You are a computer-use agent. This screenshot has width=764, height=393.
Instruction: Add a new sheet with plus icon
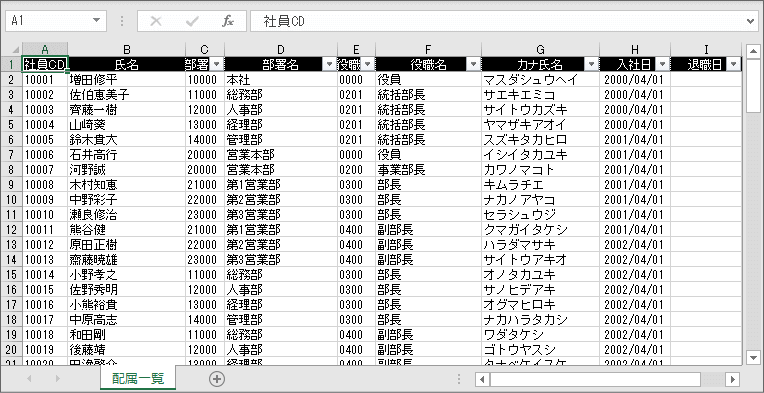point(217,379)
